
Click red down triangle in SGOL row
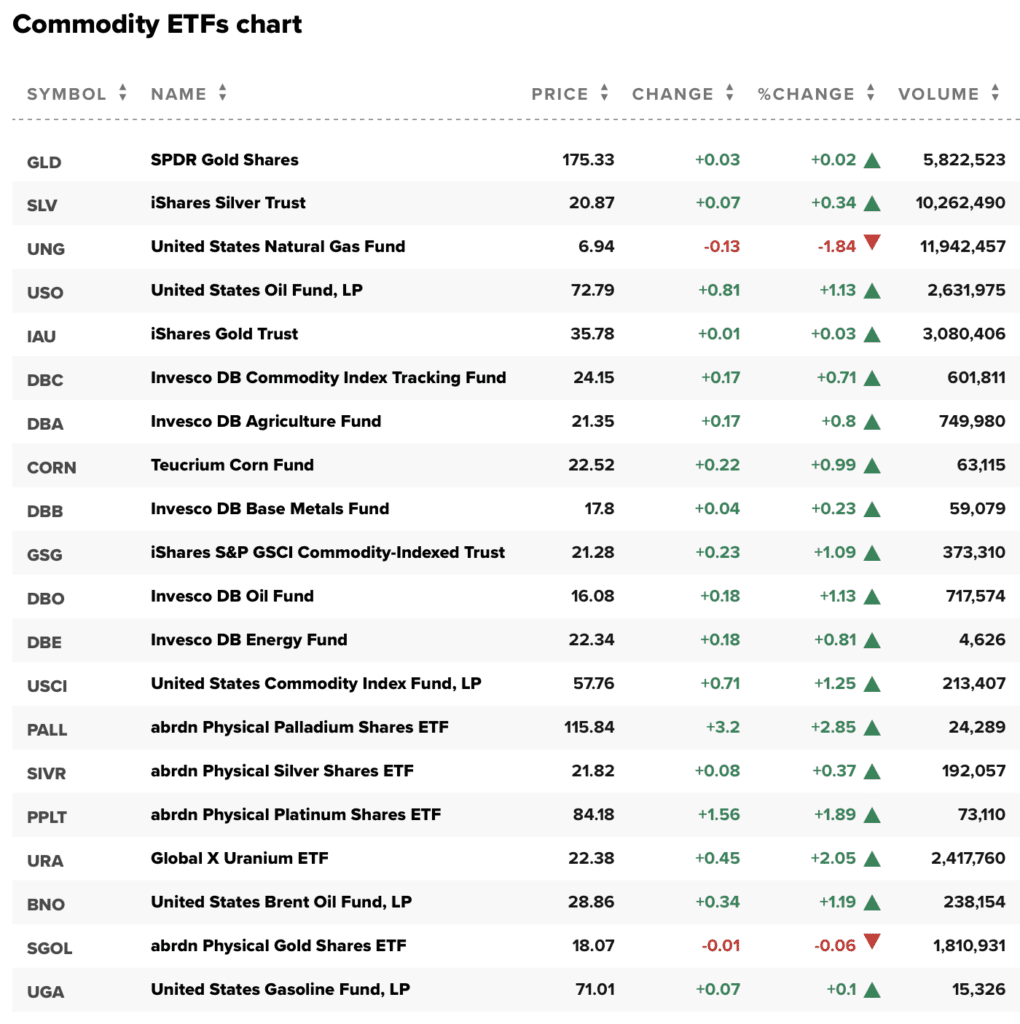[x=872, y=942]
